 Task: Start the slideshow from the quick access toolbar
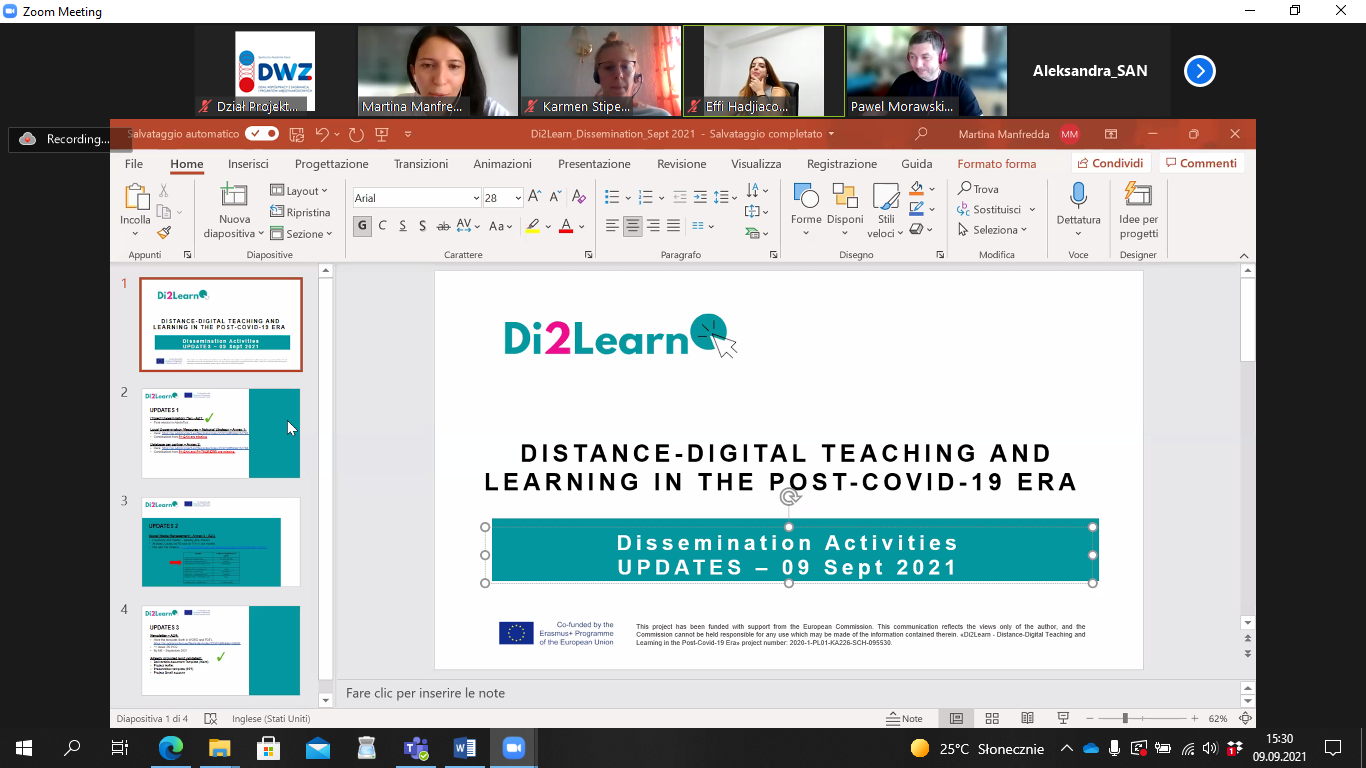pos(381,134)
